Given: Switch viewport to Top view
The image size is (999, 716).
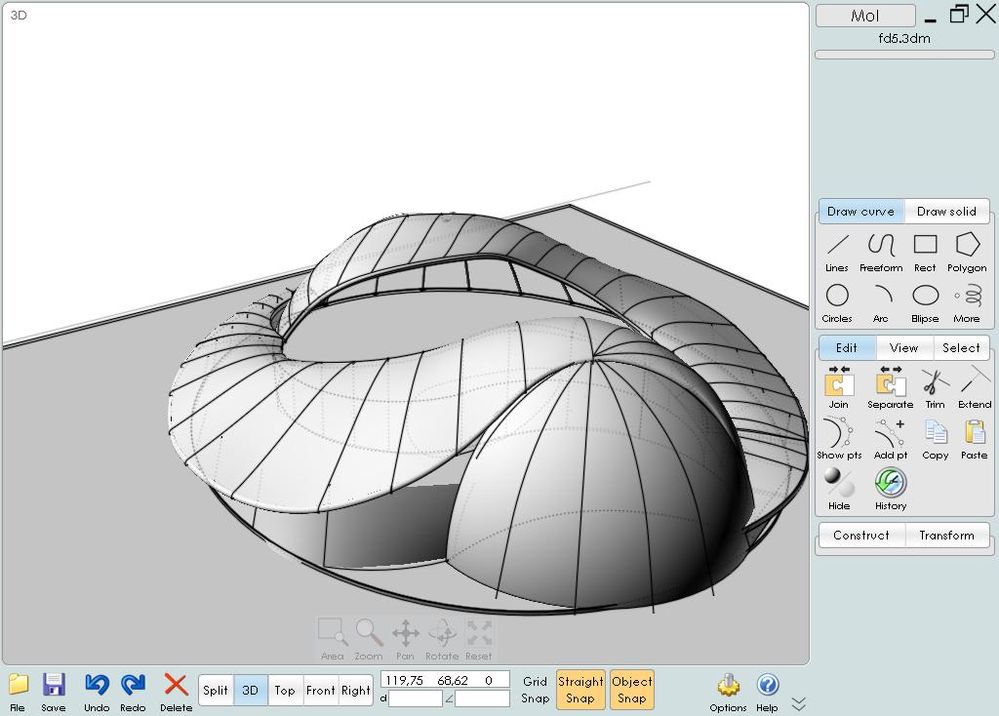Looking at the screenshot, I should click(285, 690).
